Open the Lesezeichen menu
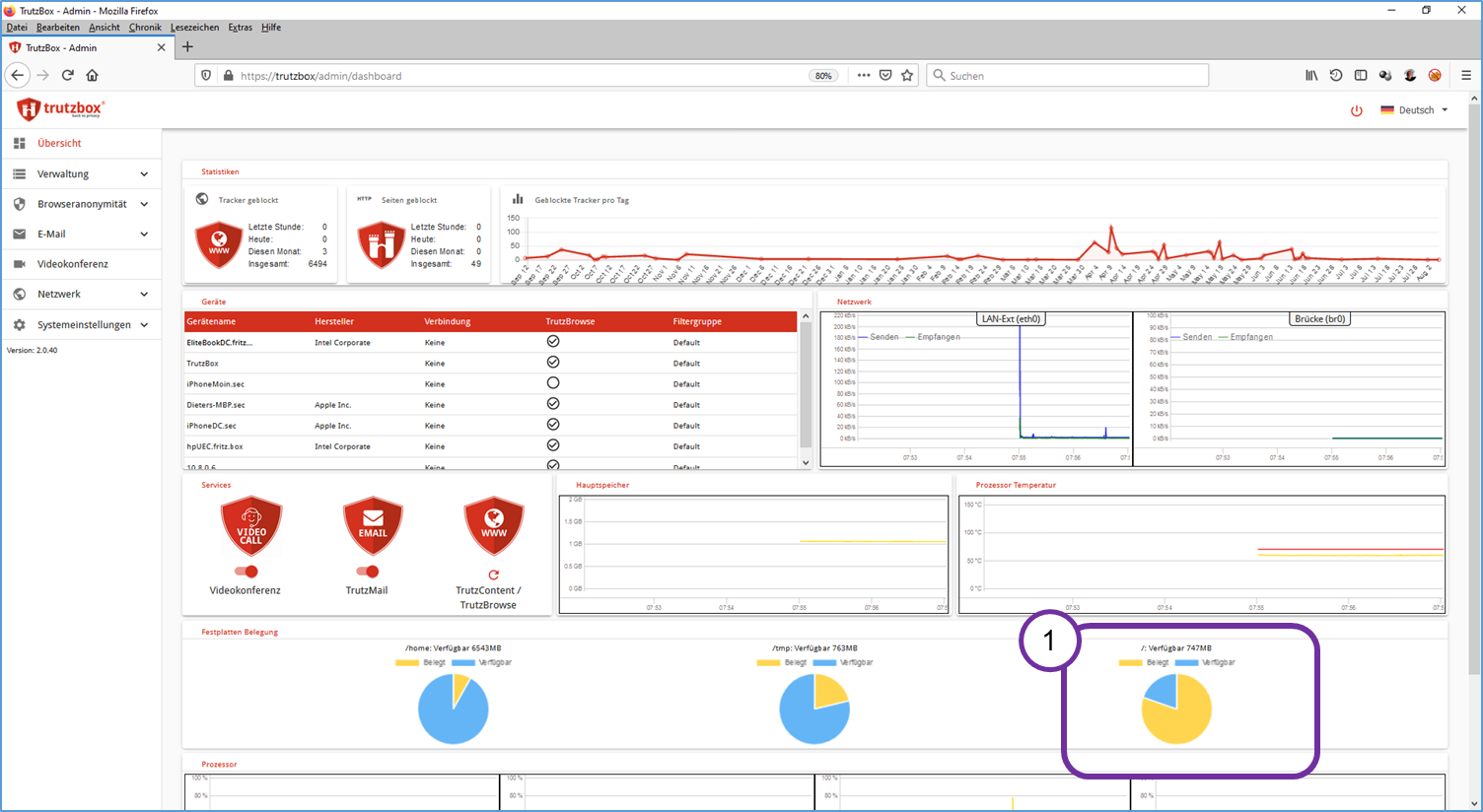The width and height of the screenshot is (1483, 812). coord(193,28)
